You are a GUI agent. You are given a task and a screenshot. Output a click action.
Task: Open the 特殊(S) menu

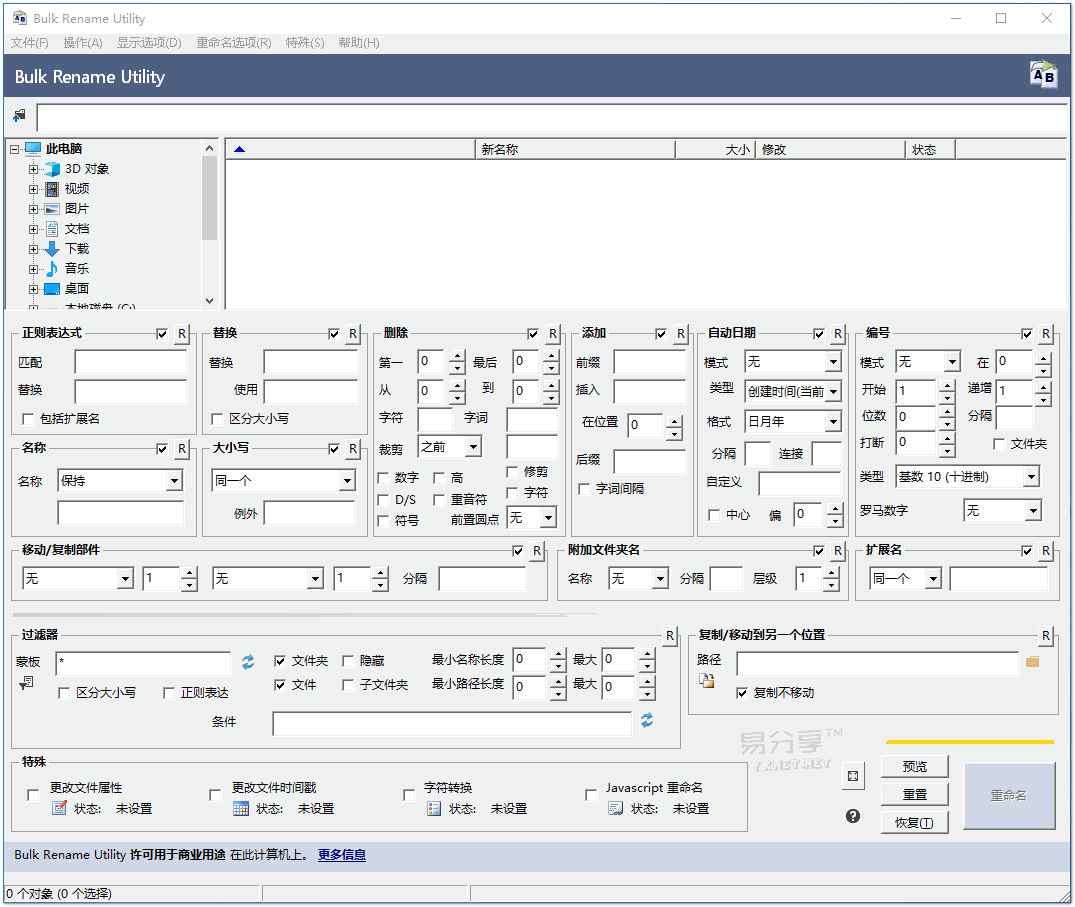click(x=305, y=43)
